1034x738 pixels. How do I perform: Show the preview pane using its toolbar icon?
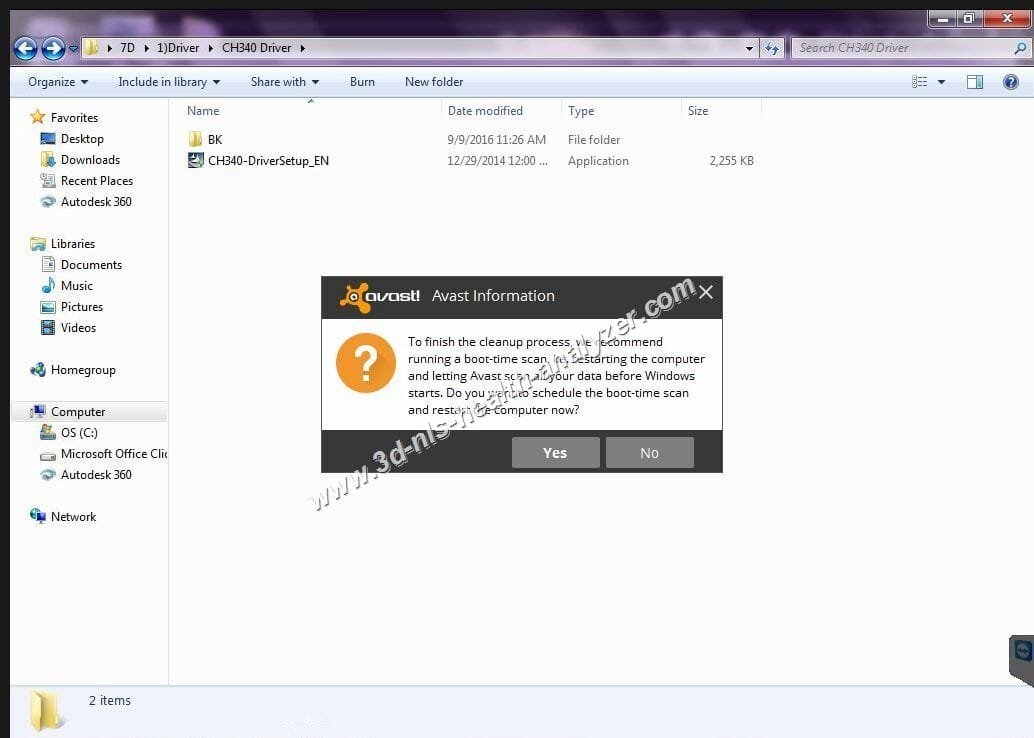coord(975,81)
